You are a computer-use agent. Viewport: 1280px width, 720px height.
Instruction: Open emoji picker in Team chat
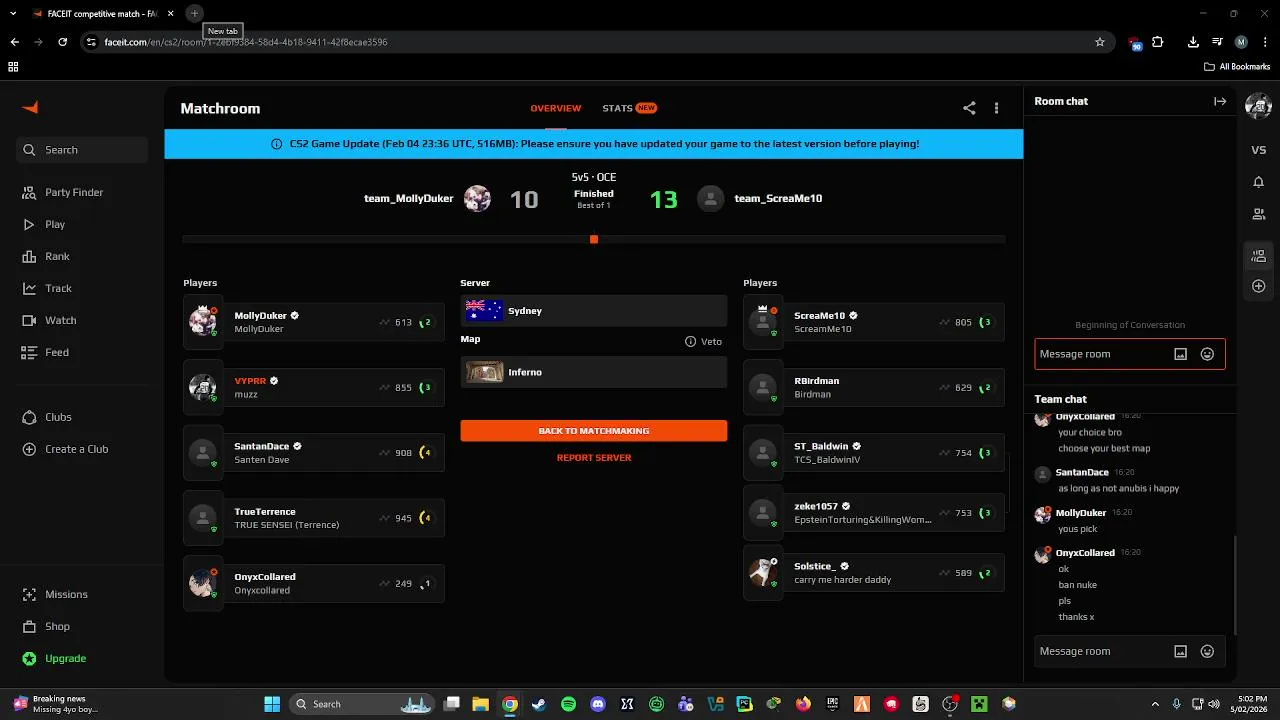click(1207, 651)
